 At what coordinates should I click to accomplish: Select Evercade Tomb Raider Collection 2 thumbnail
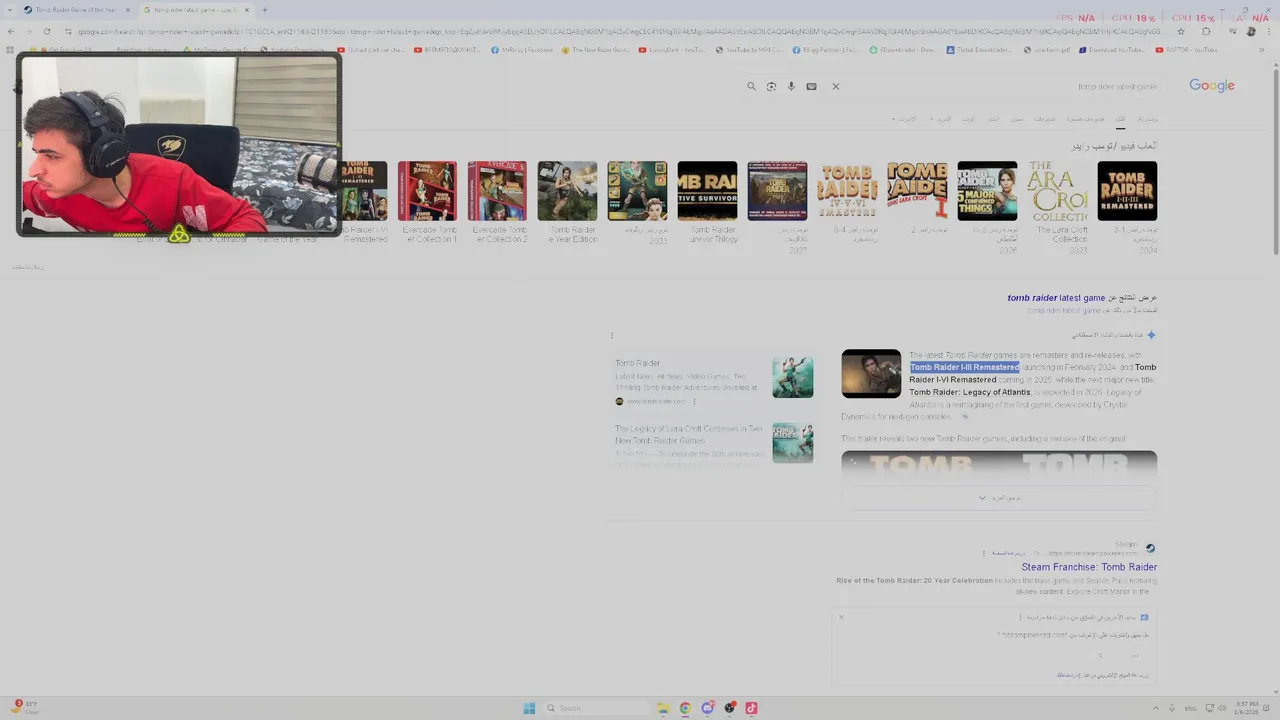(x=497, y=191)
